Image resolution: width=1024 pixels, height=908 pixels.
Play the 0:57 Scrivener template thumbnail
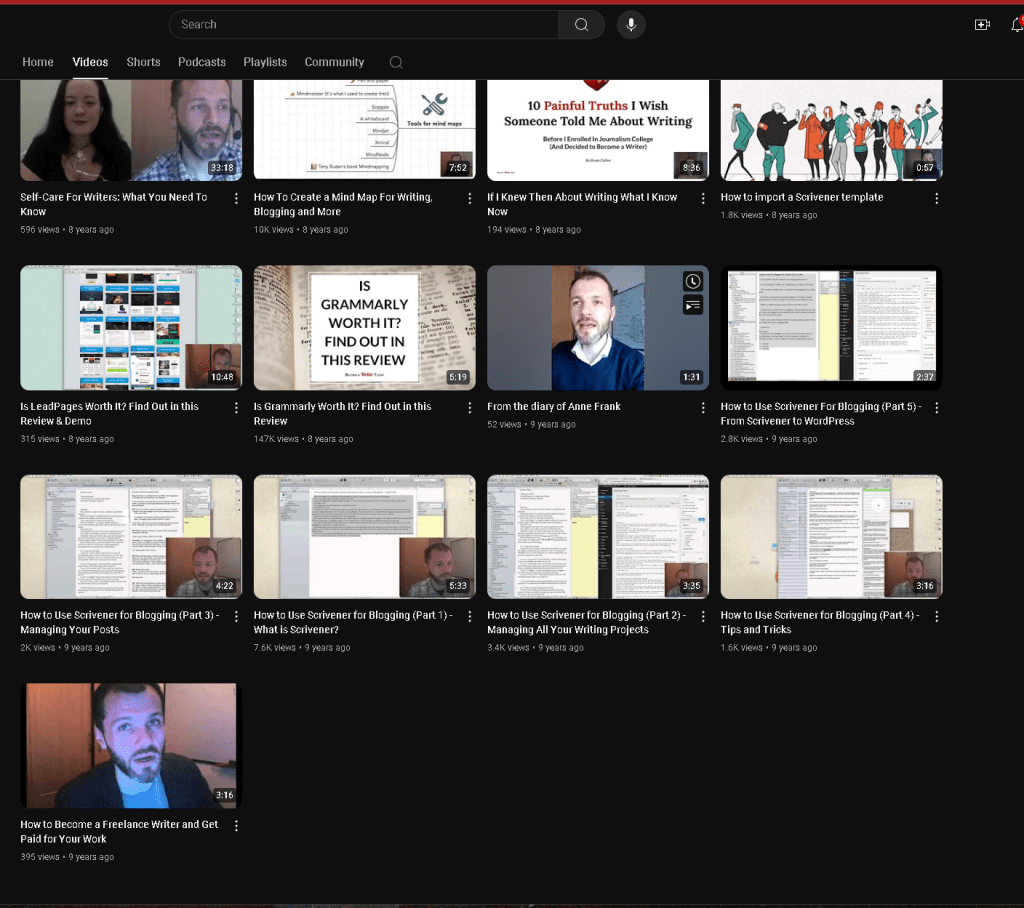click(x=831, y=130)
